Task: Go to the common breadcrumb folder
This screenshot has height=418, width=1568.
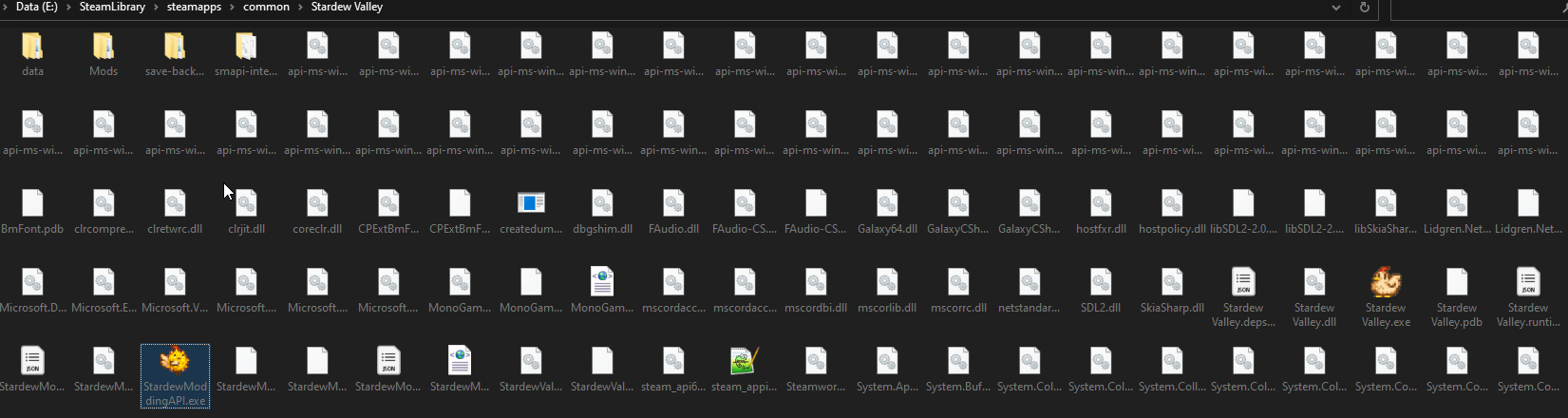Action: 266,7
